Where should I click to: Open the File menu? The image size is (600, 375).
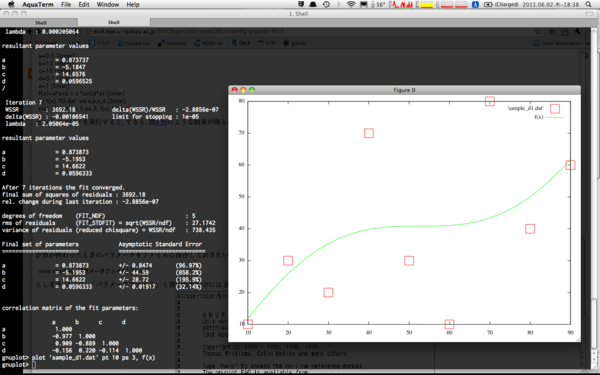66,4
